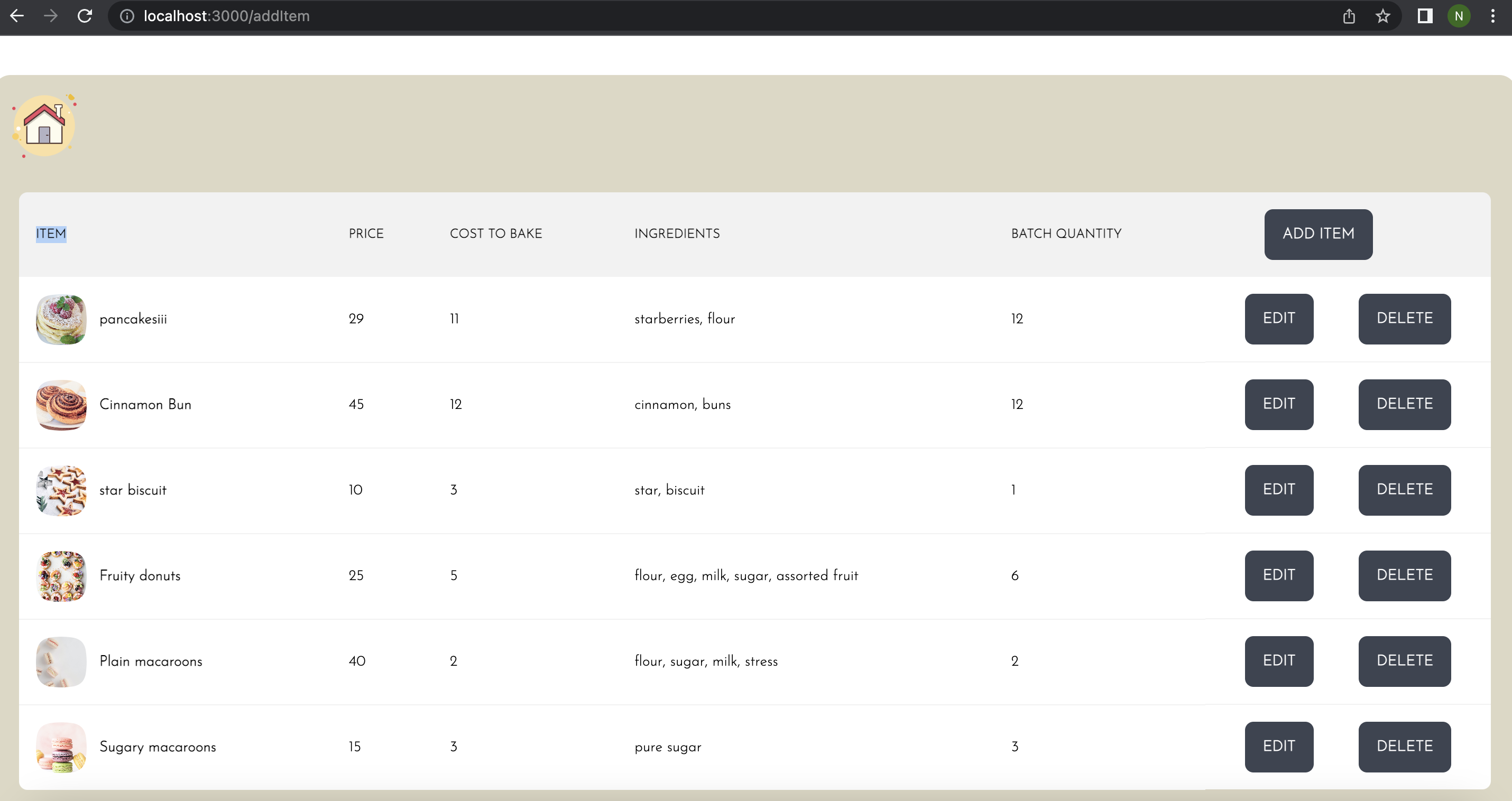Screen dimensions: 1512x801
Task: Delete the Plain macaroons item
Action: [x=1405, y=662]
